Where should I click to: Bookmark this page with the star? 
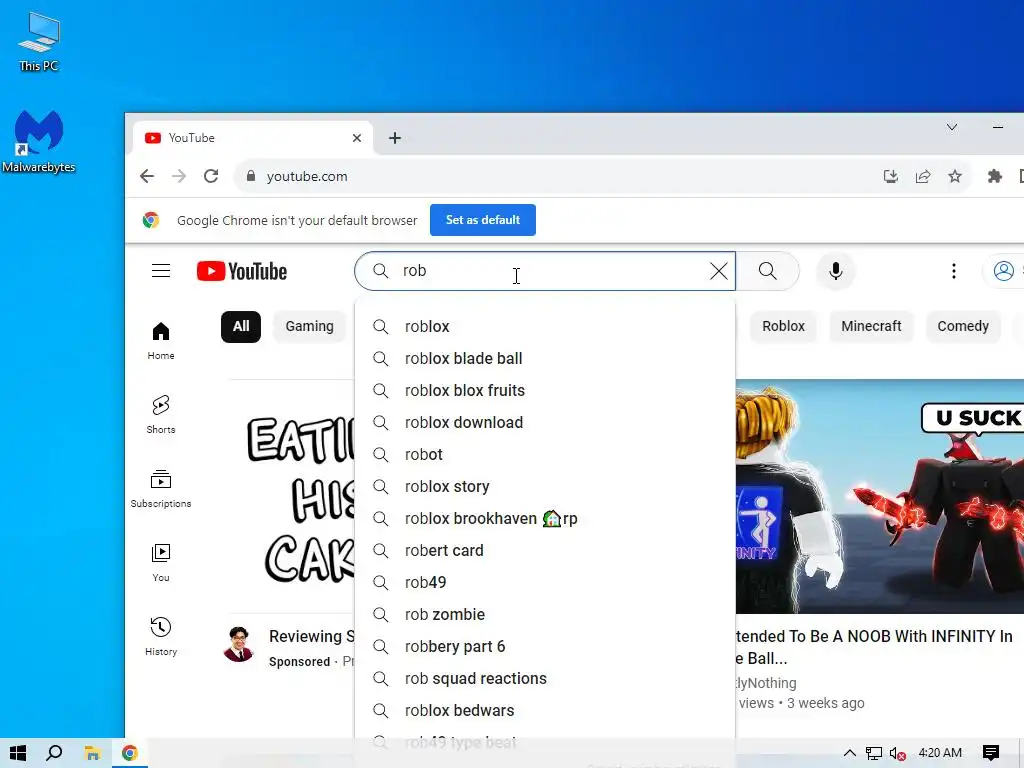[955, 176]
